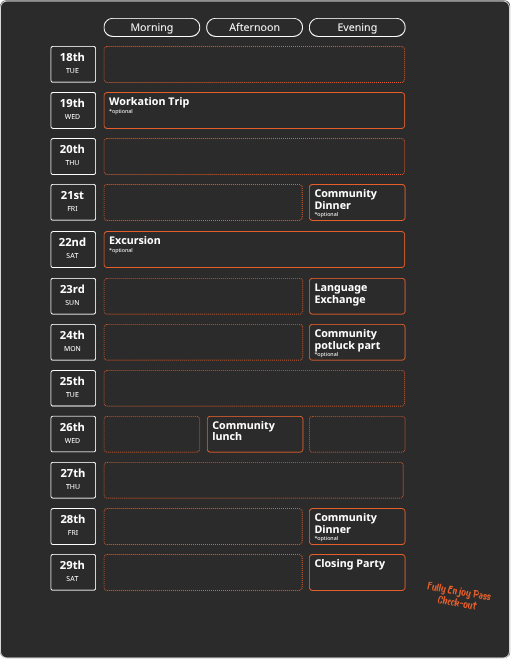Open the Community lunch event
Screen dimensions: 511x659
[x=255, y=435]
